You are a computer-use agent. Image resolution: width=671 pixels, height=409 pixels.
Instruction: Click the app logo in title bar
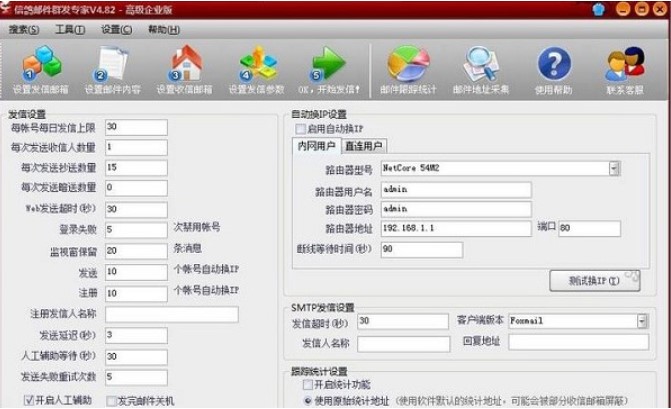tap(6, 9)
